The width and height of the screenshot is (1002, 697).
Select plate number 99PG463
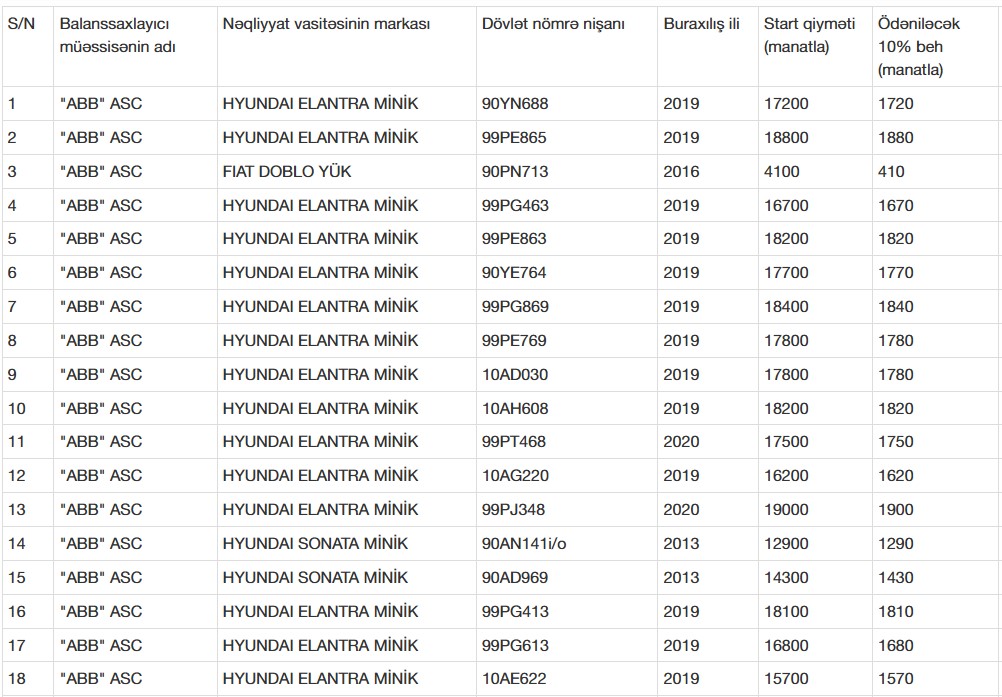515,205
